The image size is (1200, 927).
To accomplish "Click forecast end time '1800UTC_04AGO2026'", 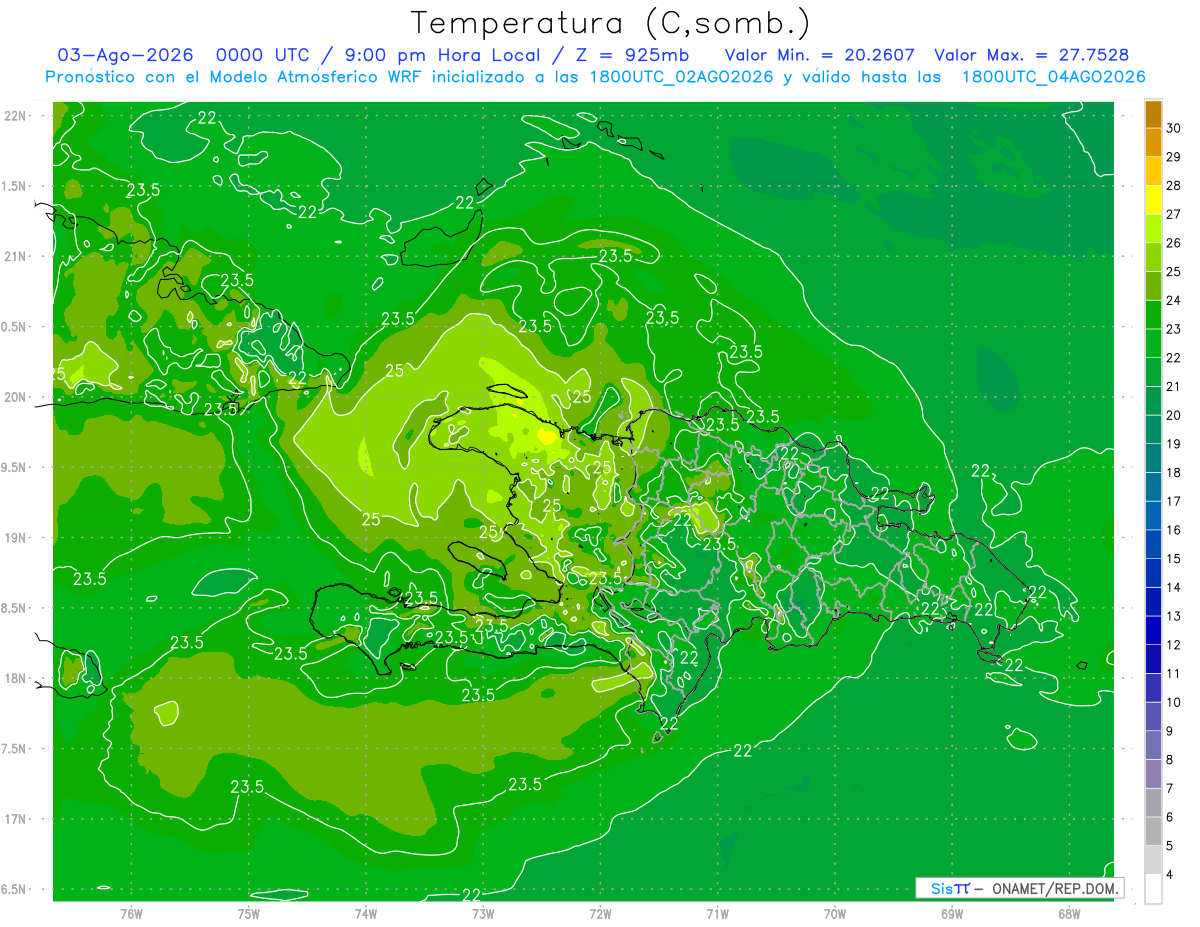I will point(1053,77).
